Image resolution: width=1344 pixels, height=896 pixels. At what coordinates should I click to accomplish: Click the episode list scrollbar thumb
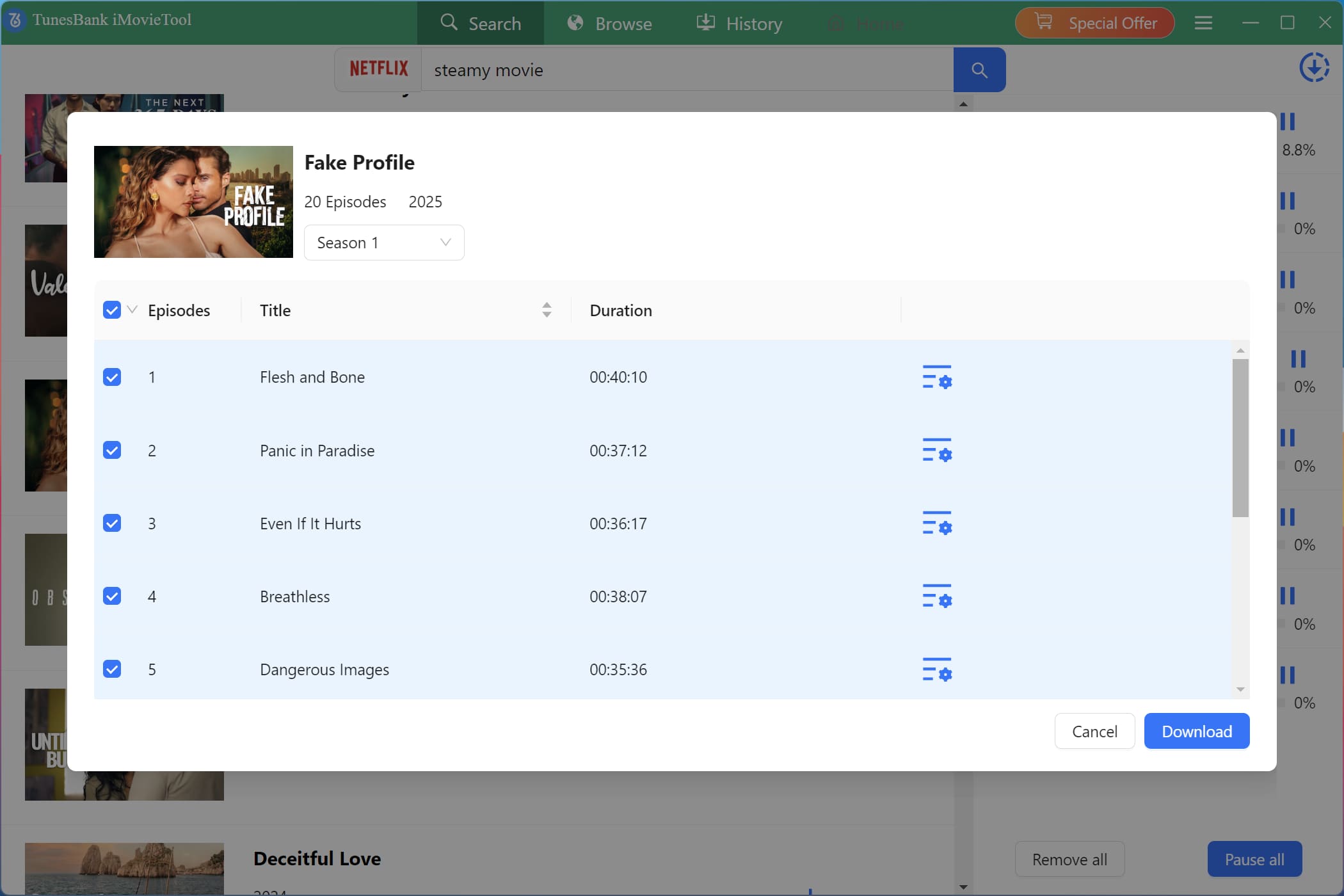click(1240, 438)
